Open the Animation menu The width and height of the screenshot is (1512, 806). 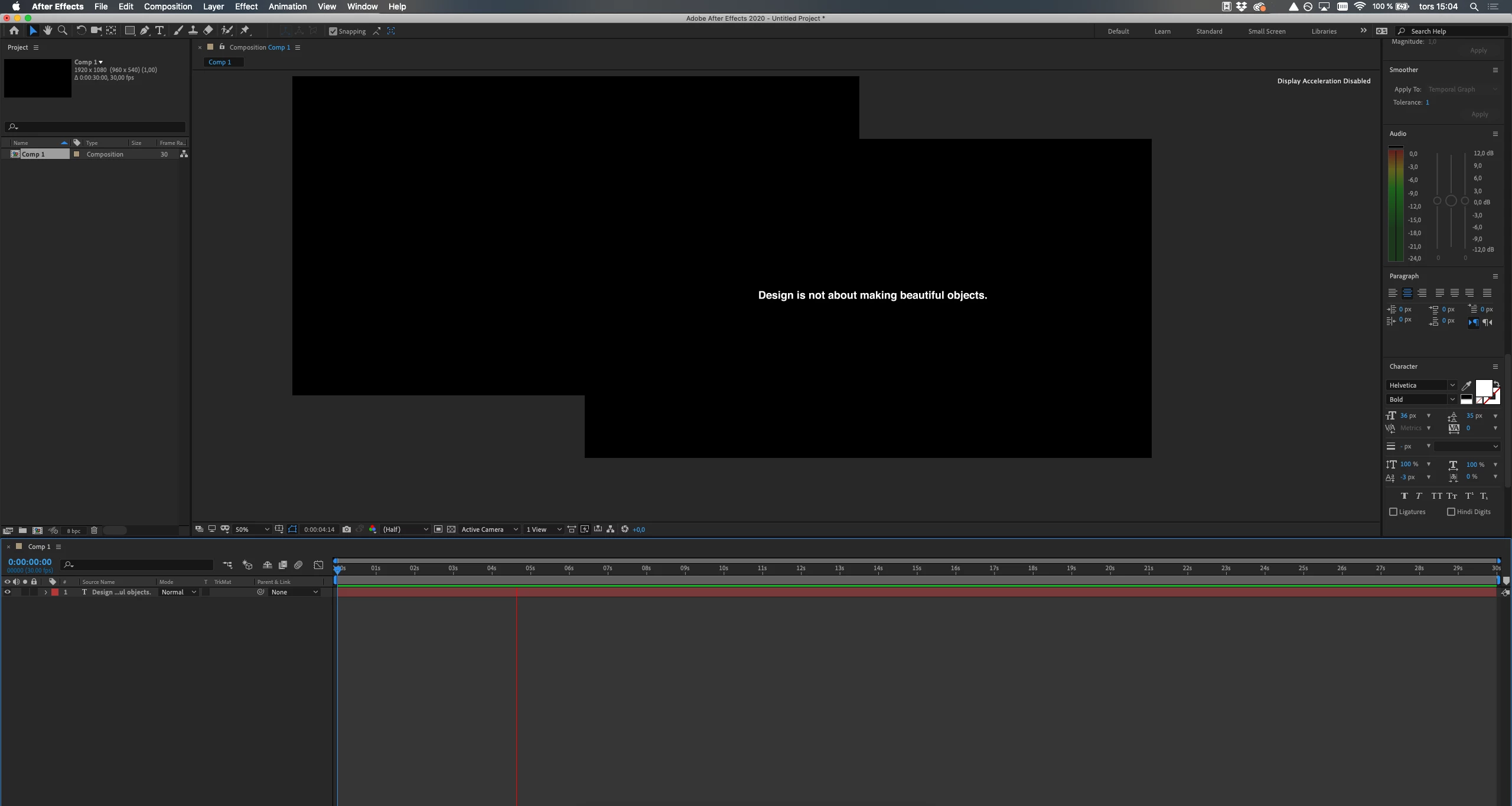tap(287, 6)
